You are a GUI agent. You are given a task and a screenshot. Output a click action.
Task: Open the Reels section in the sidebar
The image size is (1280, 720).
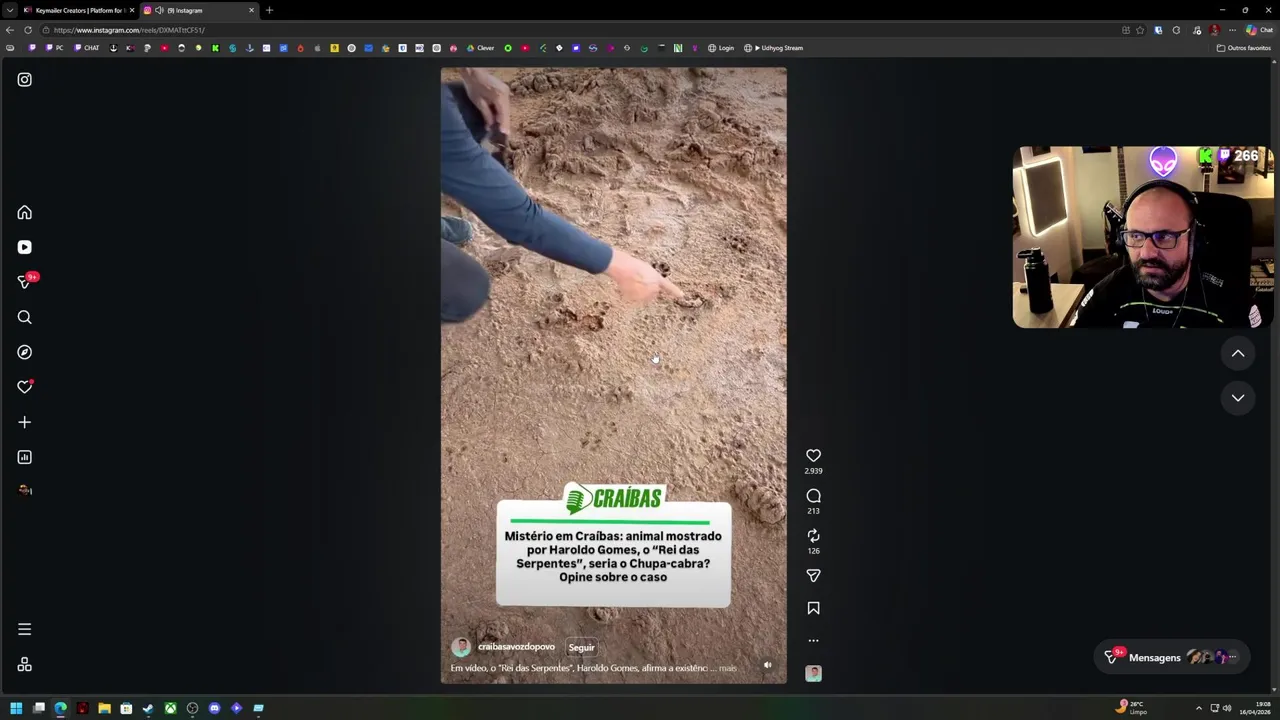pyautogui.click(x=24, y=247)
